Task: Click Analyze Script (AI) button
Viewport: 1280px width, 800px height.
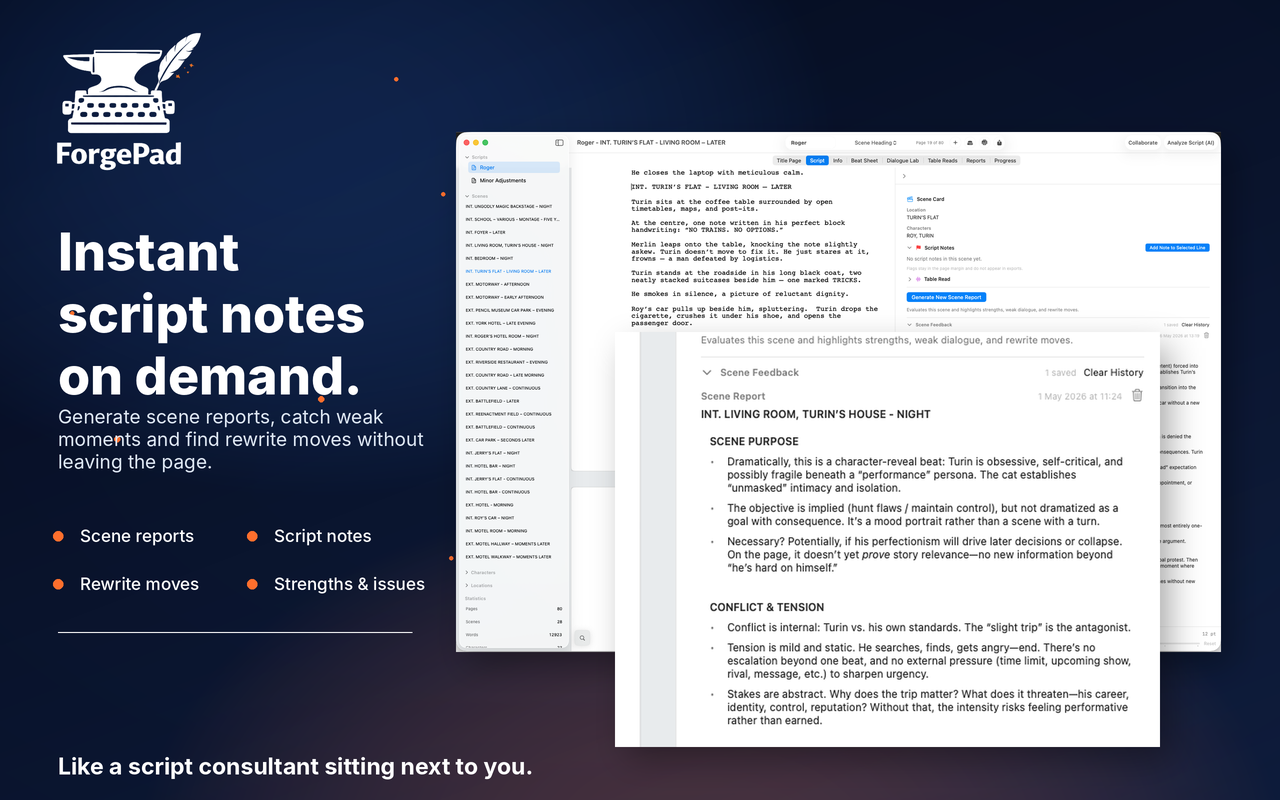Action: [x=1191, y=143]
